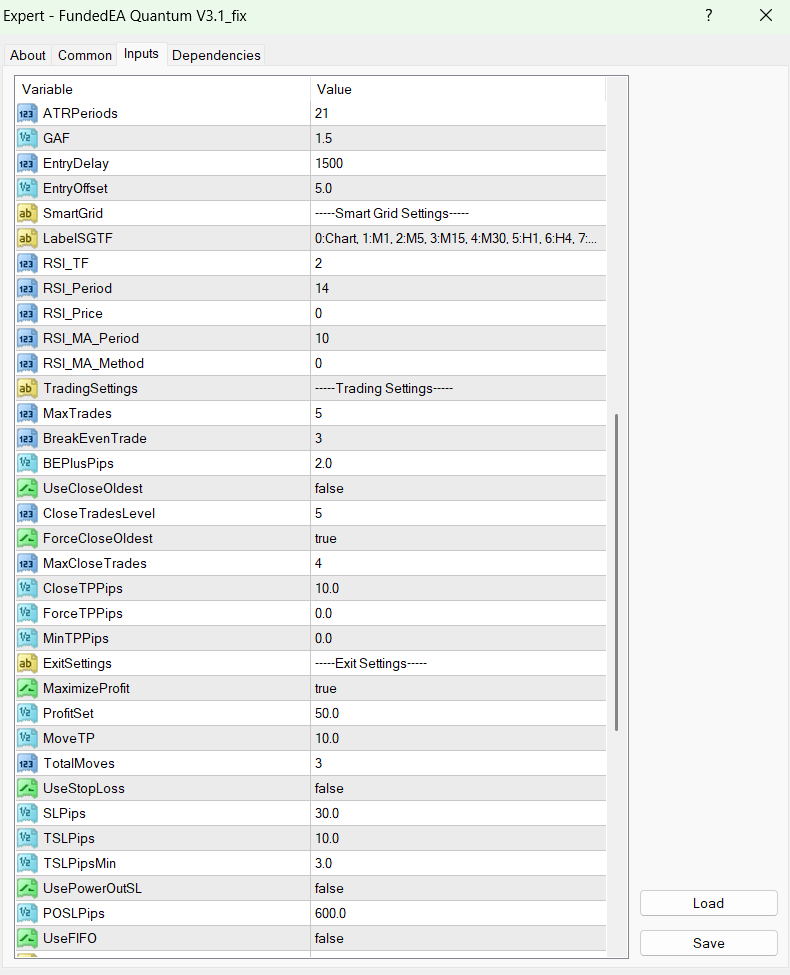Select the MoveTP variable name

(x=69, y=739)
